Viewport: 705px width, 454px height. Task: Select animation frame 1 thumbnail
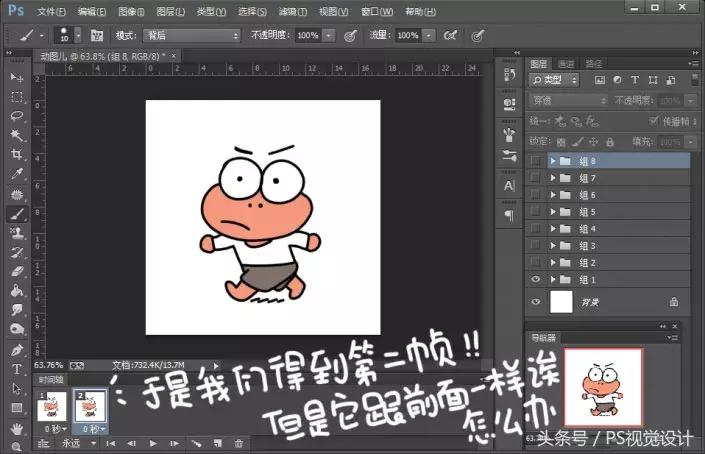tap(52, 406)
